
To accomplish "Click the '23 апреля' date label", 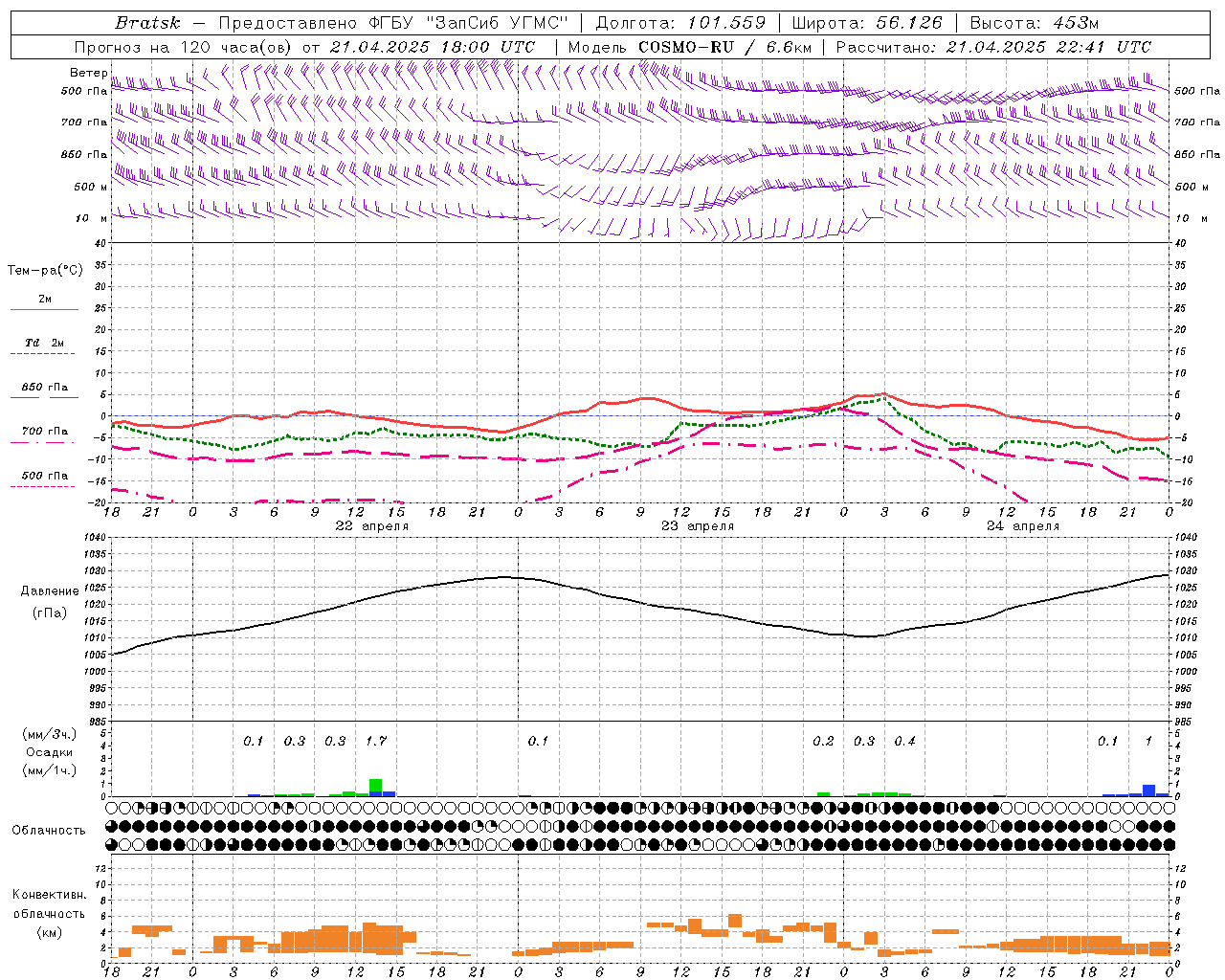I will (x=698, y=526).
